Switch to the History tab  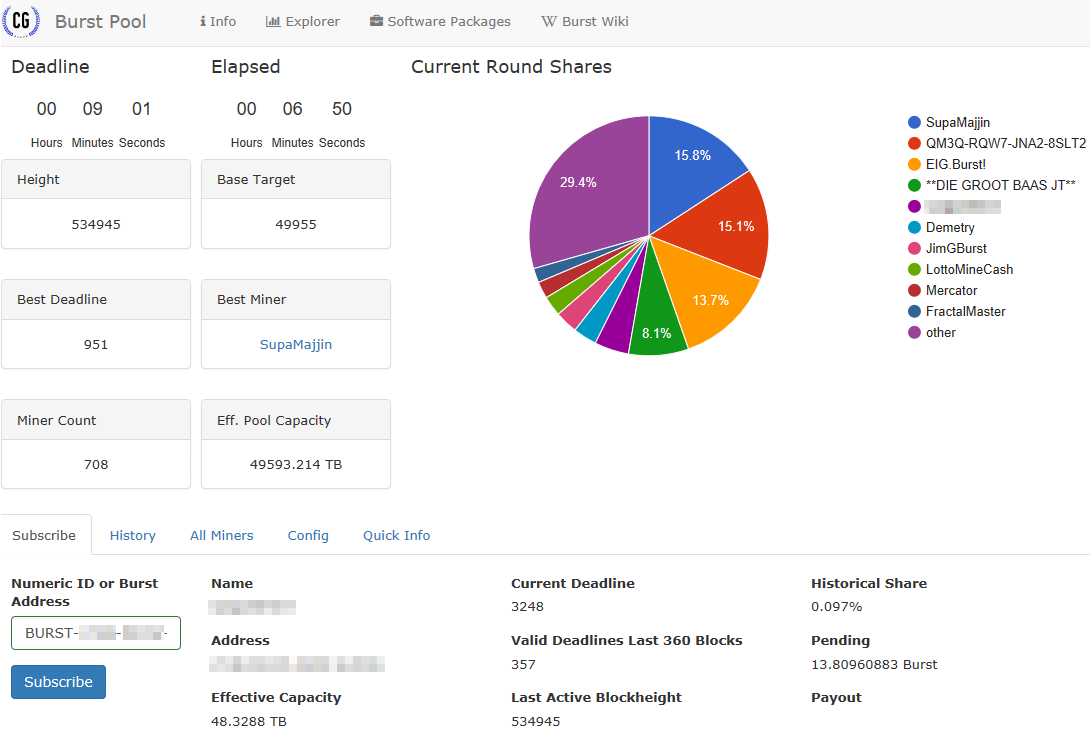(x=133, y=535)
